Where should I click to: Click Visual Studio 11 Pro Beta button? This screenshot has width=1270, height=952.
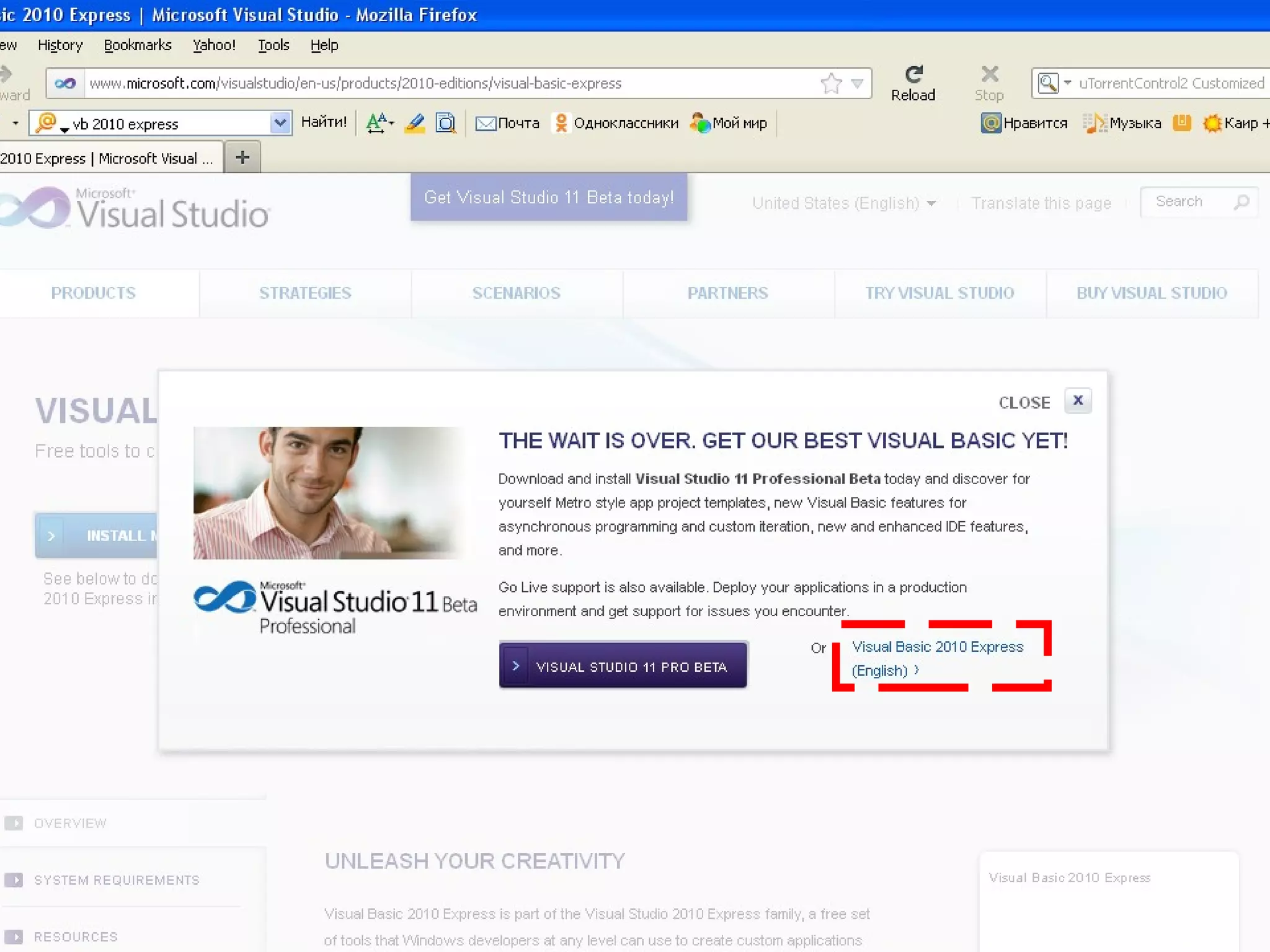pos(623,666)
